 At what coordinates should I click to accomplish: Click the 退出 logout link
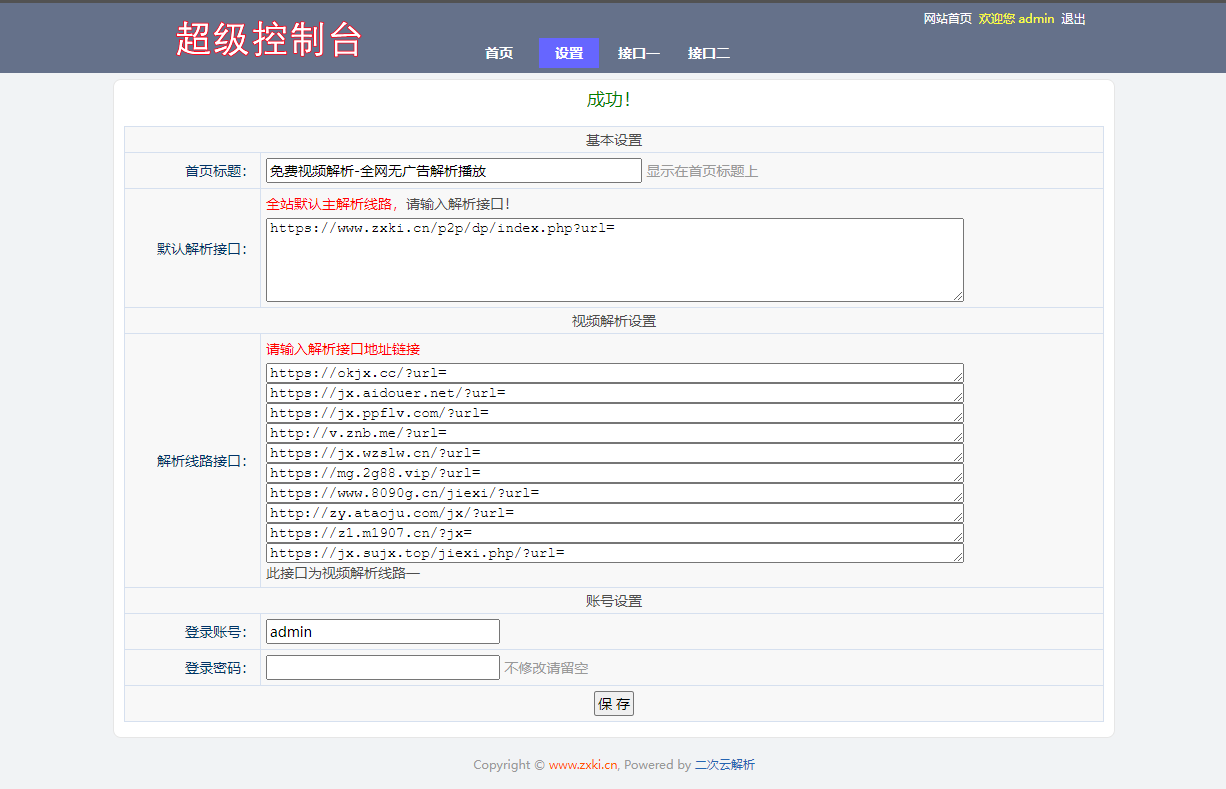pos(1072,18)
